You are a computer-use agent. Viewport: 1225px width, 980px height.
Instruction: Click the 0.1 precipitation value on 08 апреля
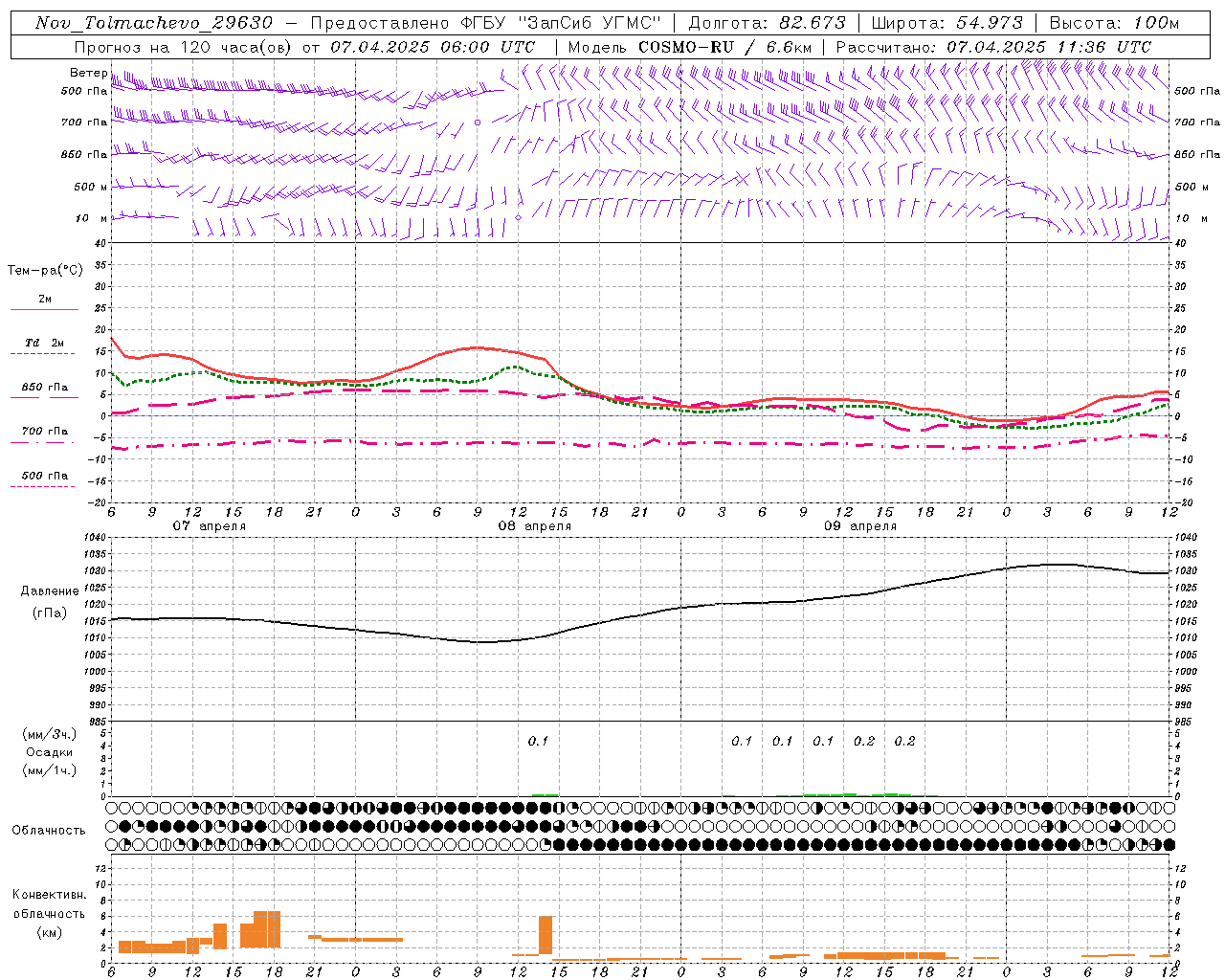tap(539, 741)
